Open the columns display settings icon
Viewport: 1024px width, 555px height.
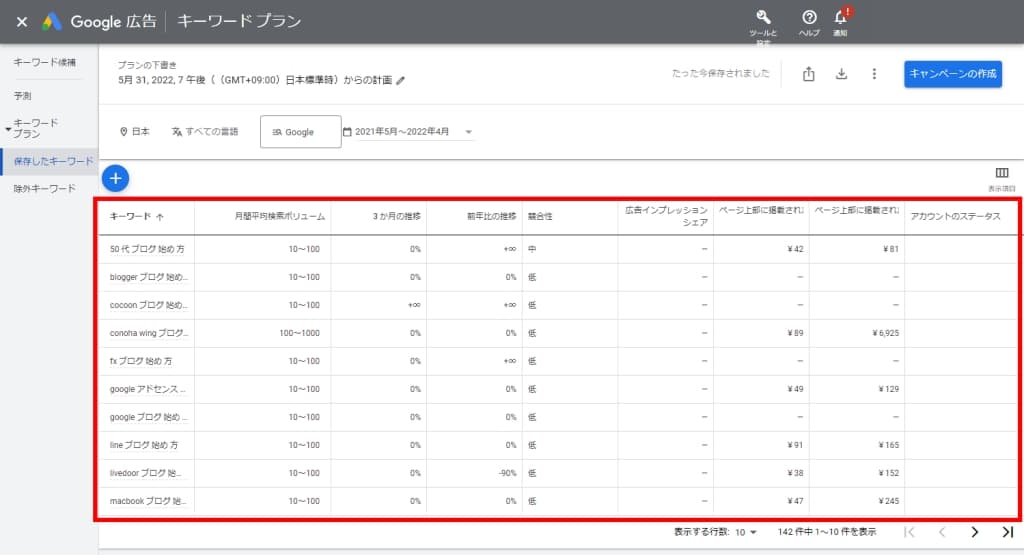point(1002,173)
